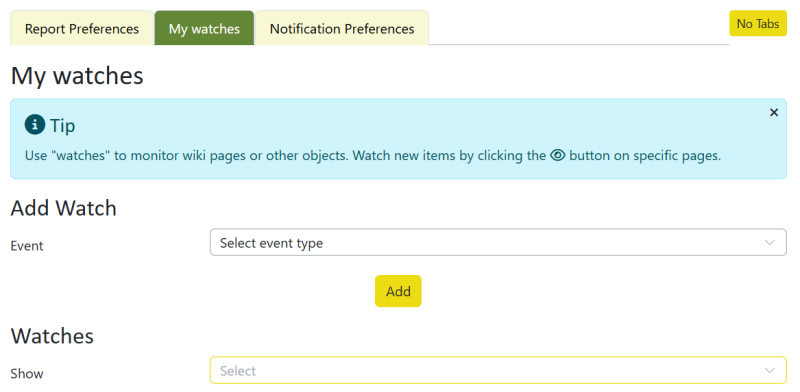The height and width of the screenshot is (392, 800).
Task: Dismiss the Tip box with the X
Action: (x=773, y=113)
